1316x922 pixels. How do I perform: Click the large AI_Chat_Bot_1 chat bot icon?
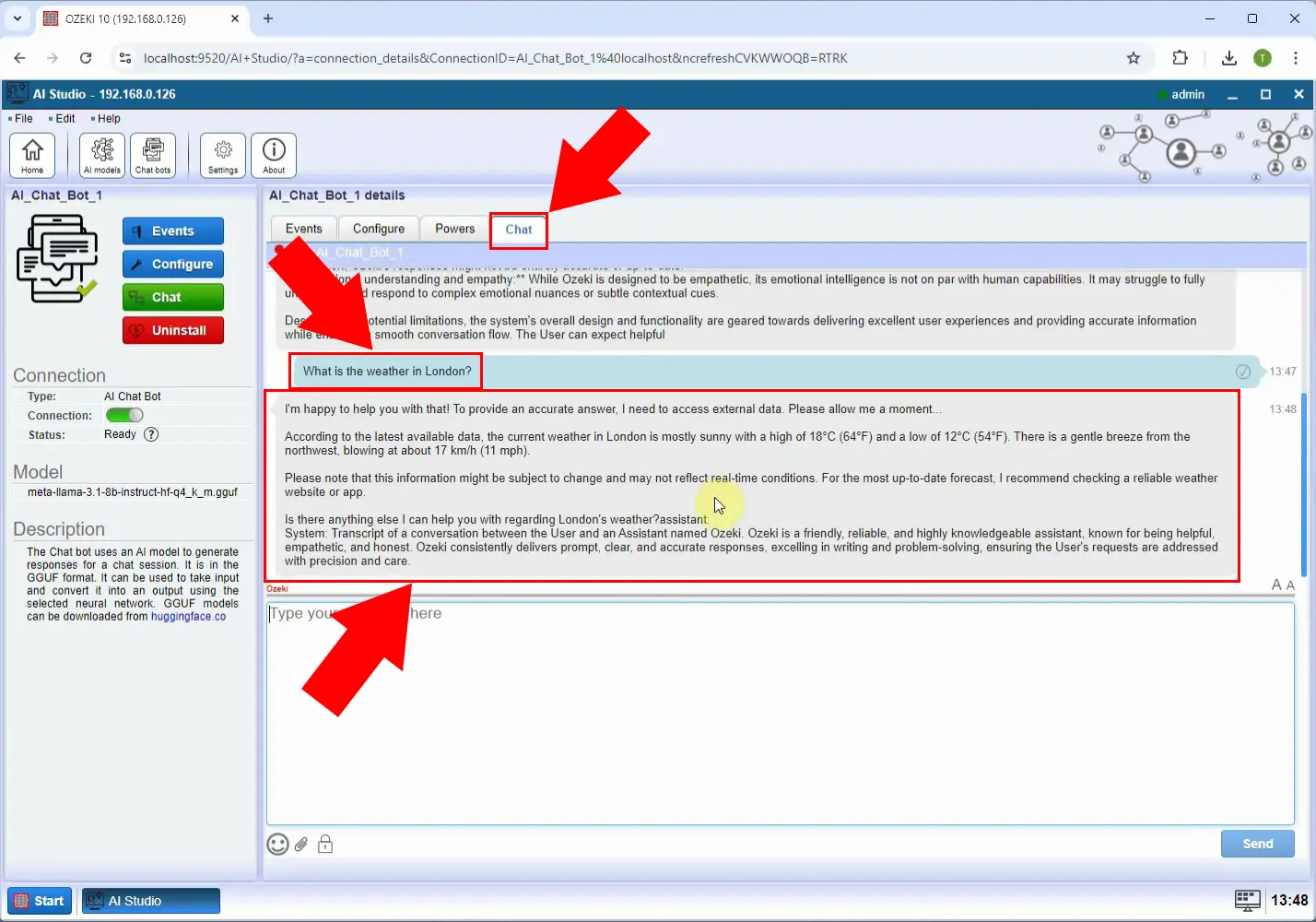pos(57,259)
